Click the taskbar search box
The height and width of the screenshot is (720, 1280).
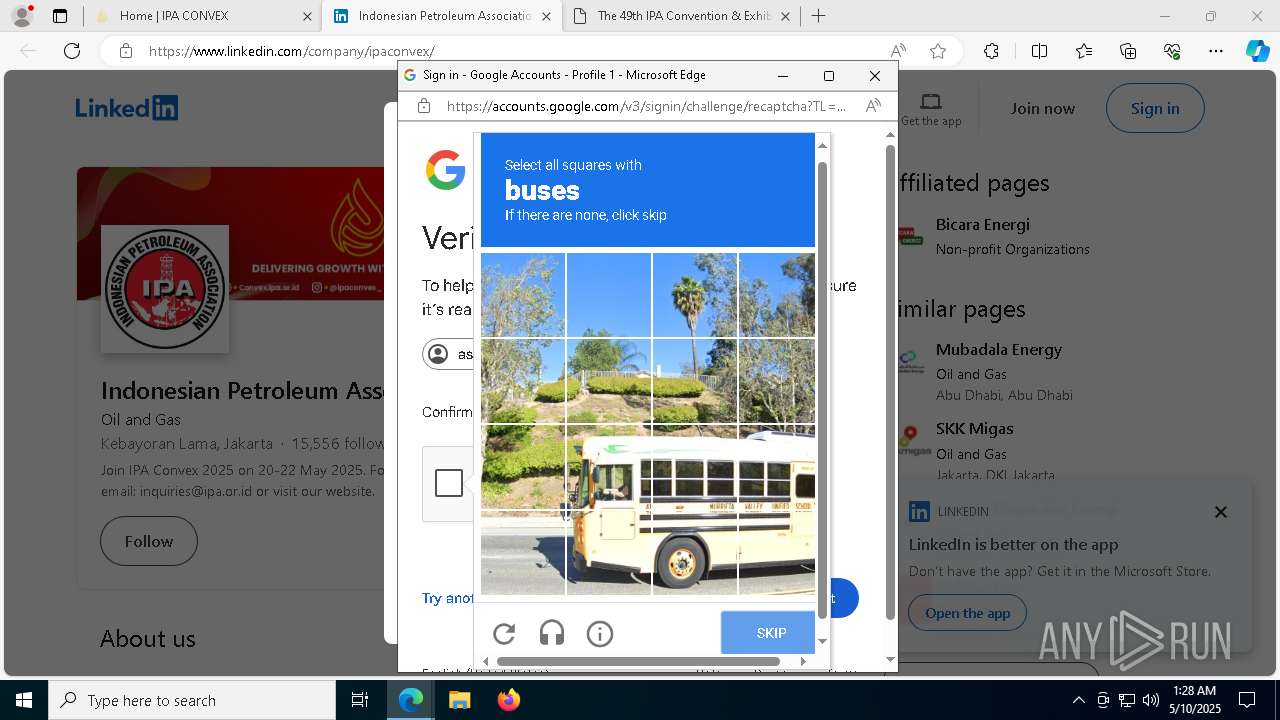click(x=192, y=700)
